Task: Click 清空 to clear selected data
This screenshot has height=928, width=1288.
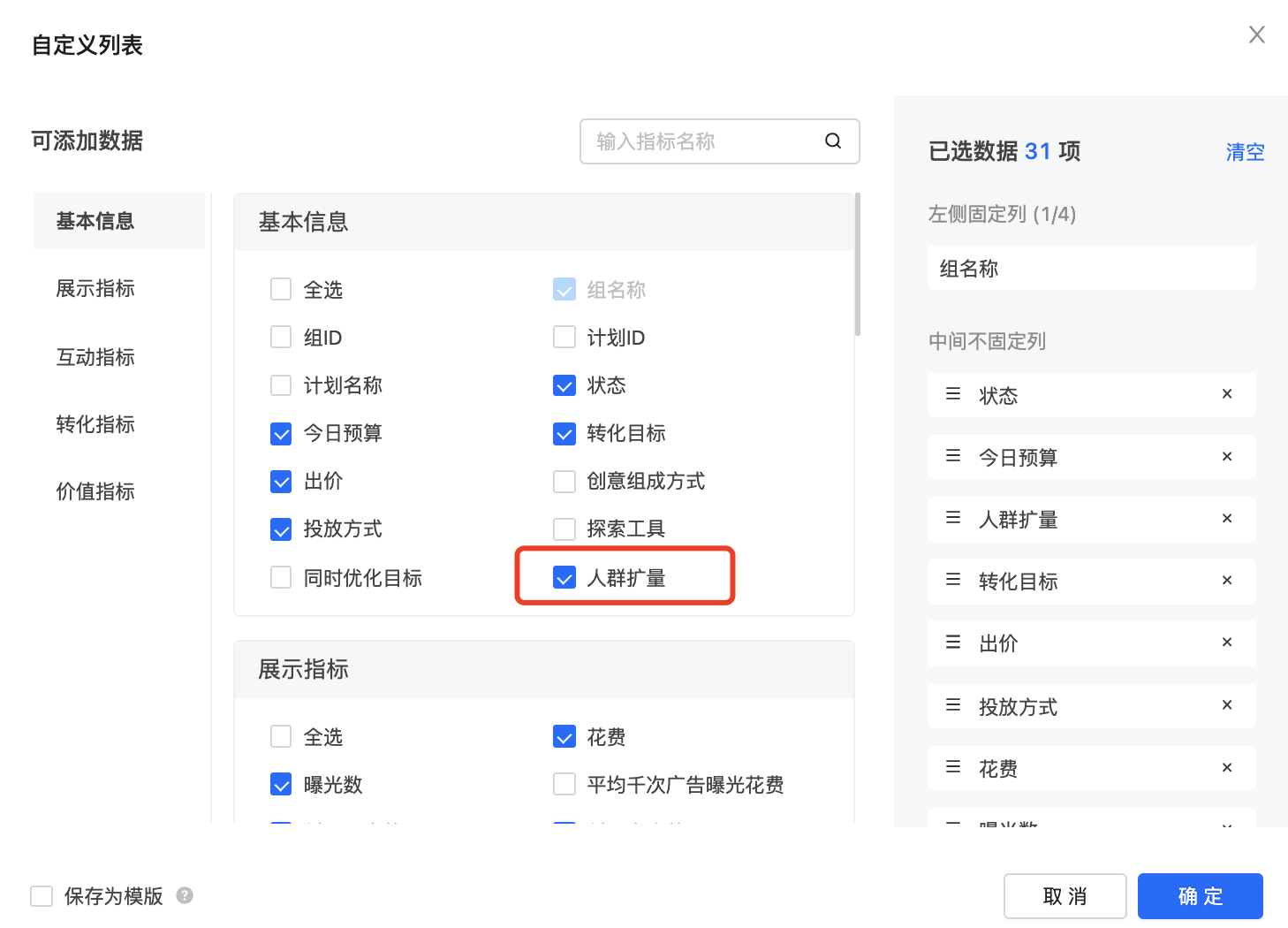Action: [x=1245, y=151]
